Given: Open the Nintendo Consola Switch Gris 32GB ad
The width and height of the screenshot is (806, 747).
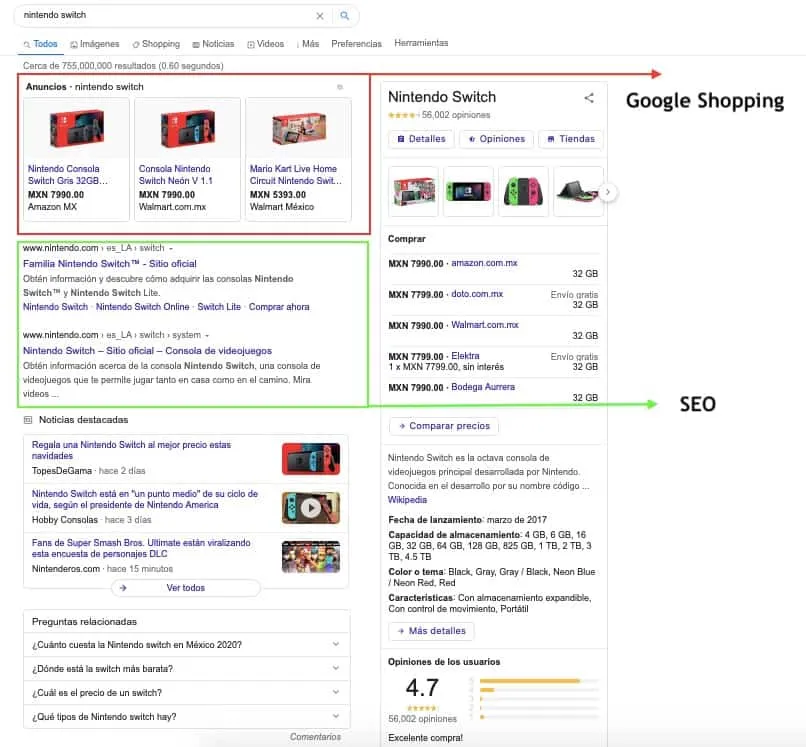Looking at the screenshot, I should point(67,175).
